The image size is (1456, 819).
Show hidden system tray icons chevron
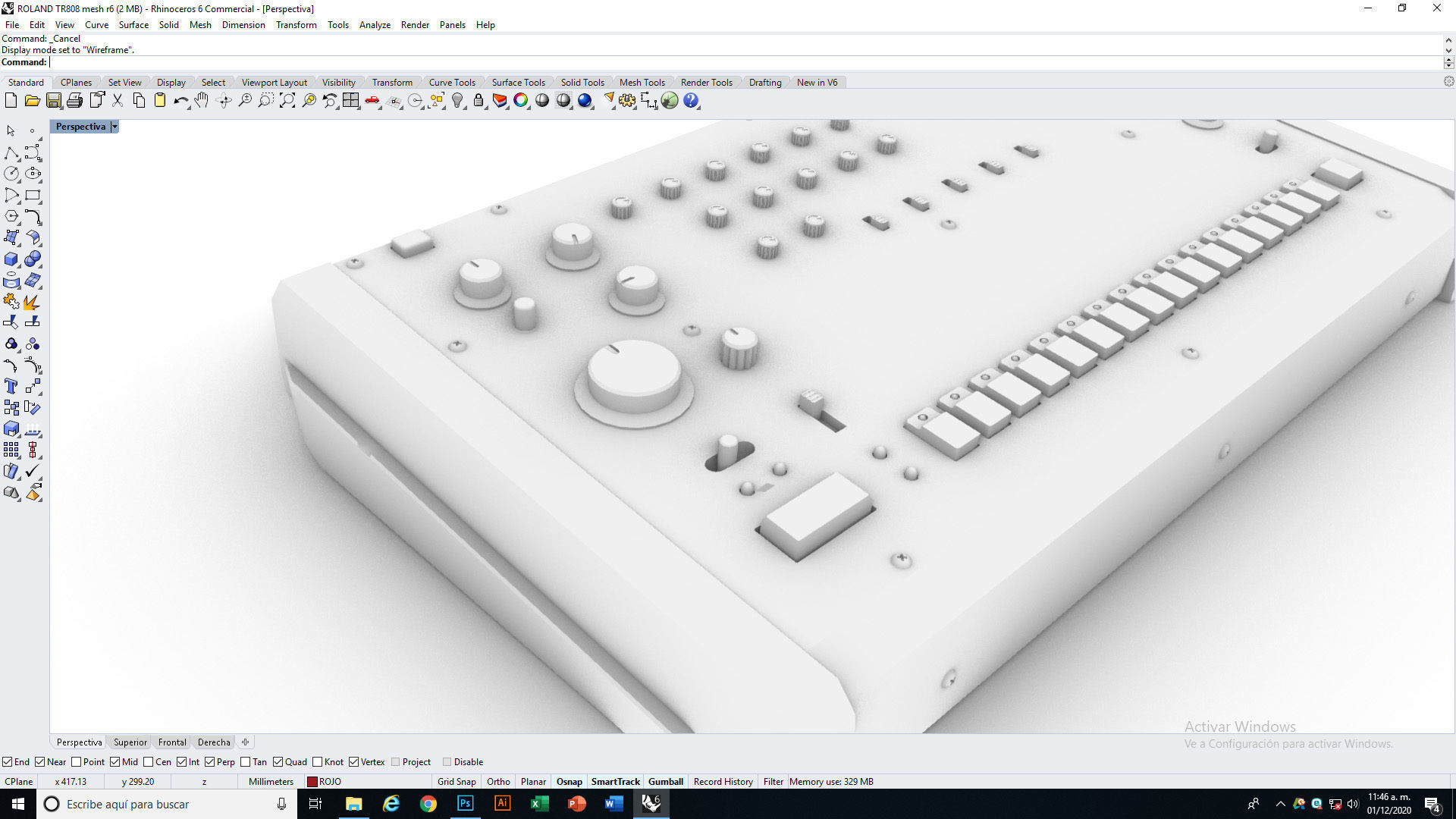click(1280, 804)
